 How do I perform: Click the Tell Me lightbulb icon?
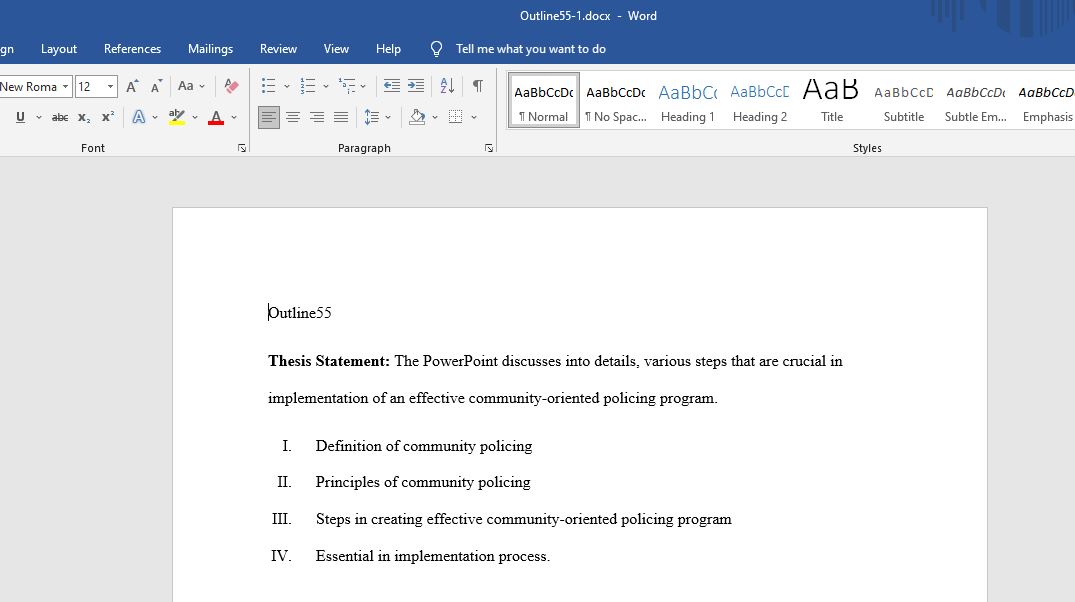coord(436,49)
